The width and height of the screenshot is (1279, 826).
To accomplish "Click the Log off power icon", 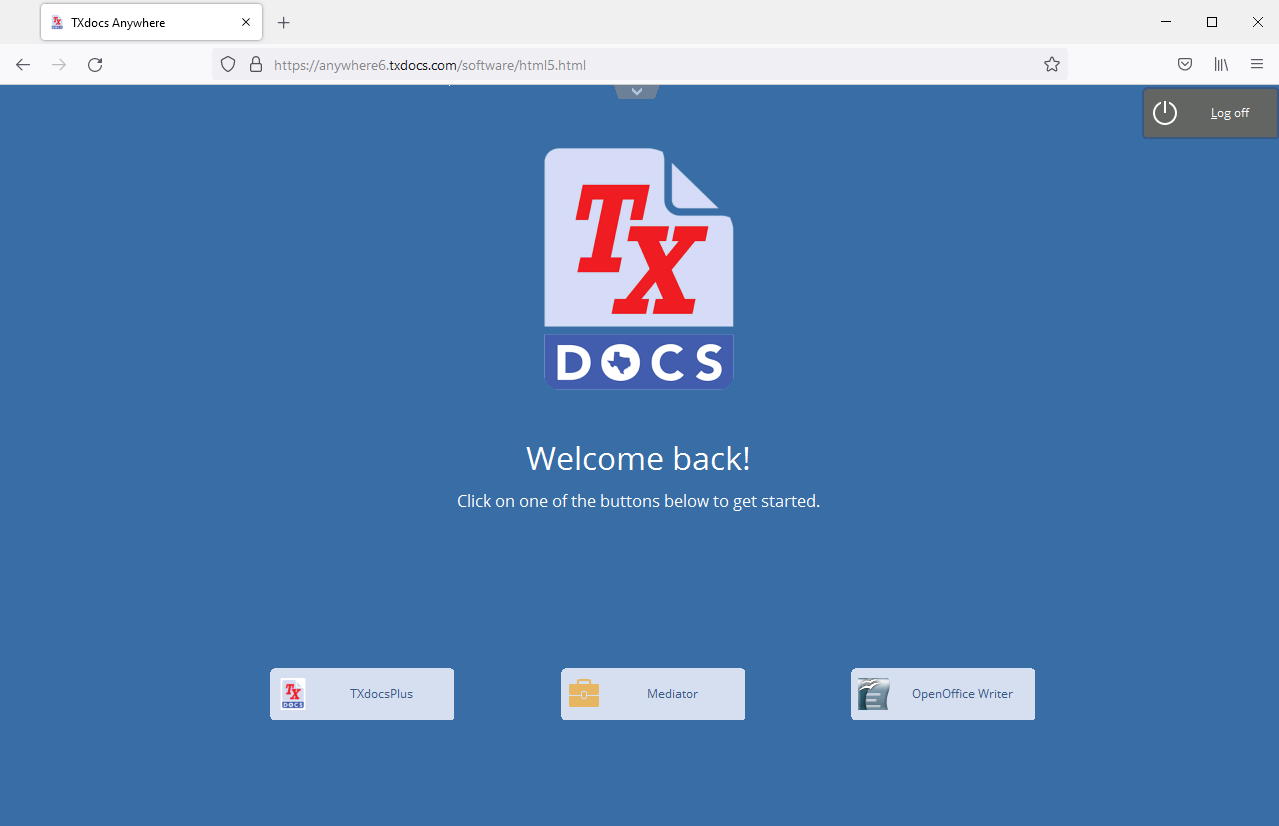I will (x=1165, y=113).
